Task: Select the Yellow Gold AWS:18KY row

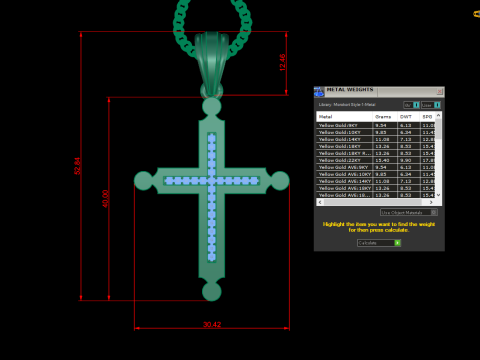Action: (376, 188)
